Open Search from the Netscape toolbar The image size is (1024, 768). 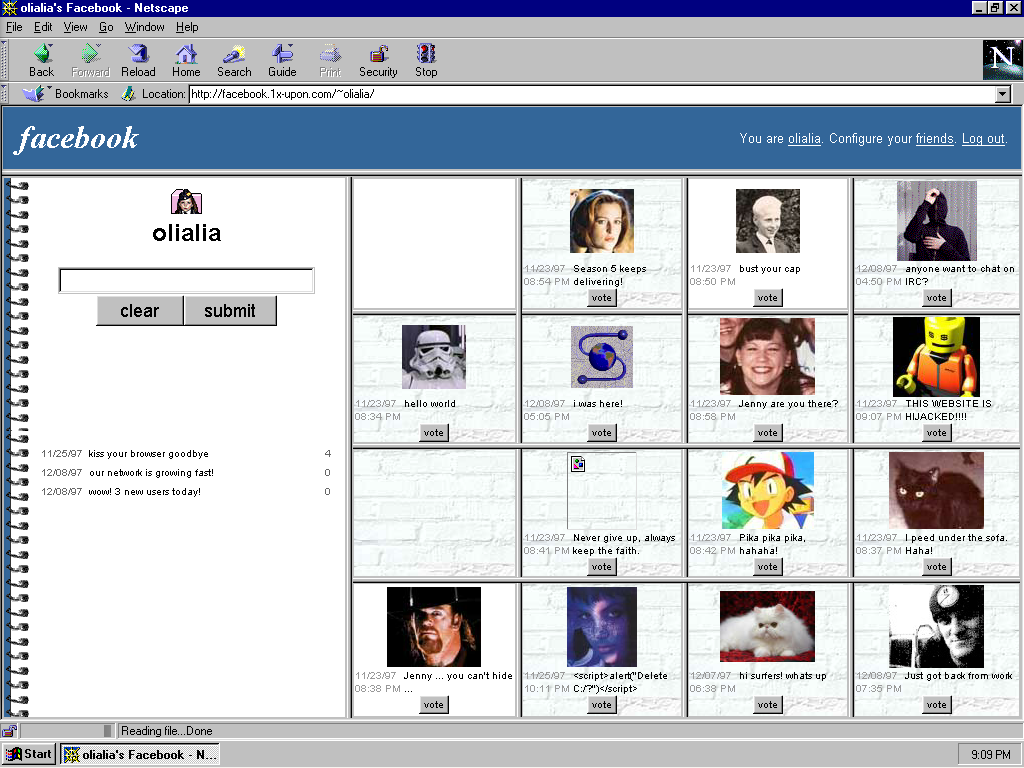click(234, 60)
